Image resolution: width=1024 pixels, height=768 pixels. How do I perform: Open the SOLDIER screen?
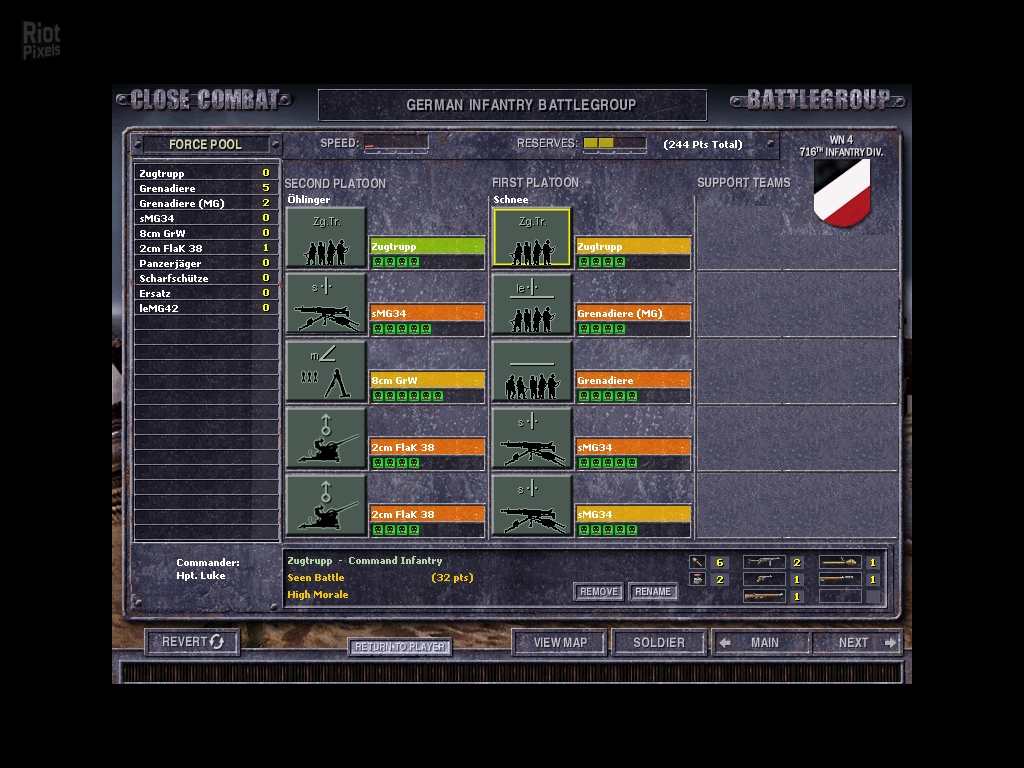pyautogui.click(x=659, y=642)
